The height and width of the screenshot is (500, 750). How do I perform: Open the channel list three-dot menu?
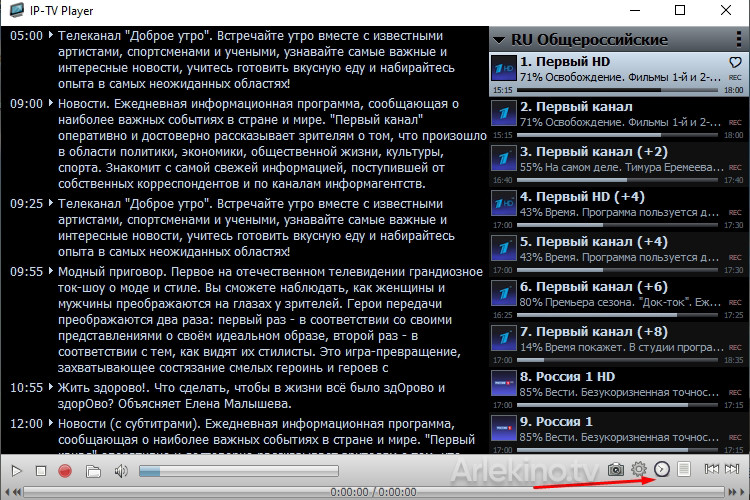(739, 39)
